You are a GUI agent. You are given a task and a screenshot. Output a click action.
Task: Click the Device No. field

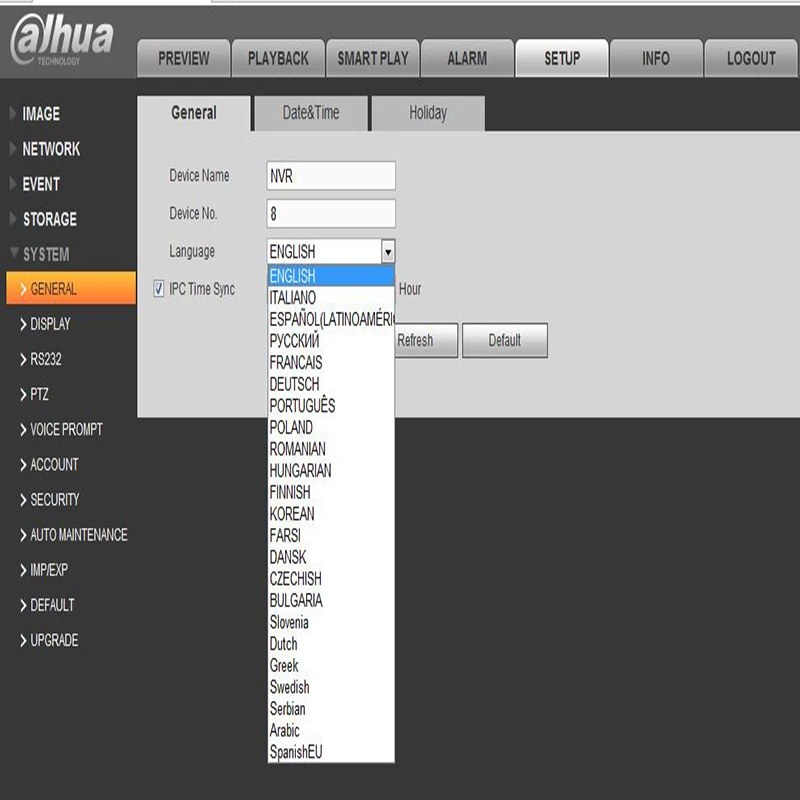pos(331,214)
